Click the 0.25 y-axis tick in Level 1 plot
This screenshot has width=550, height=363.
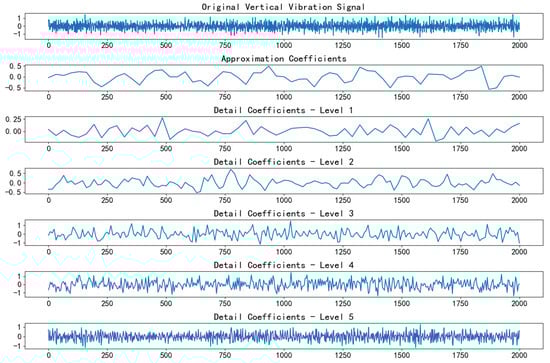[13, 120]
